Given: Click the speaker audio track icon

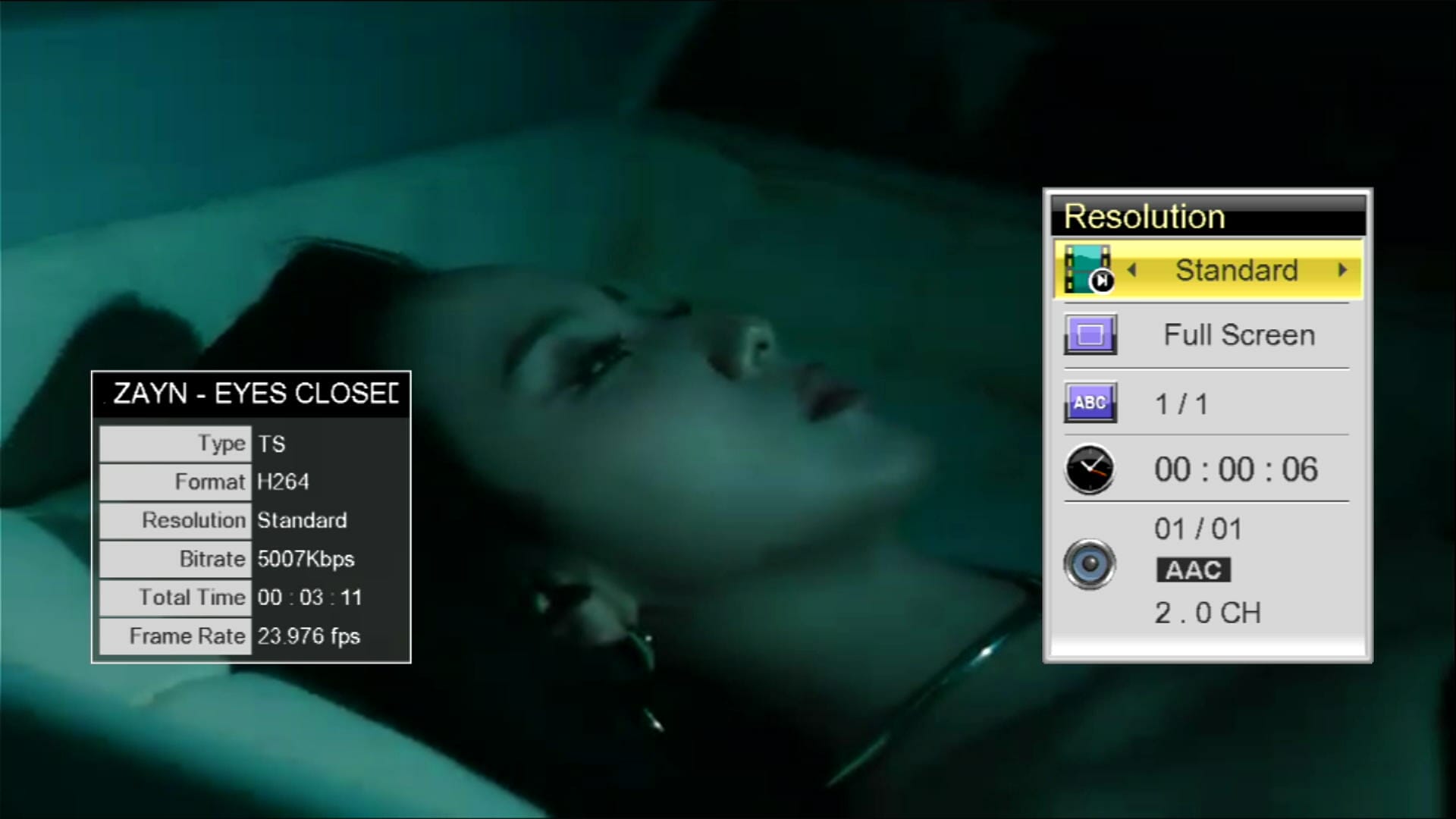Looking at the screenshot, I should (x=1090, y=564).
